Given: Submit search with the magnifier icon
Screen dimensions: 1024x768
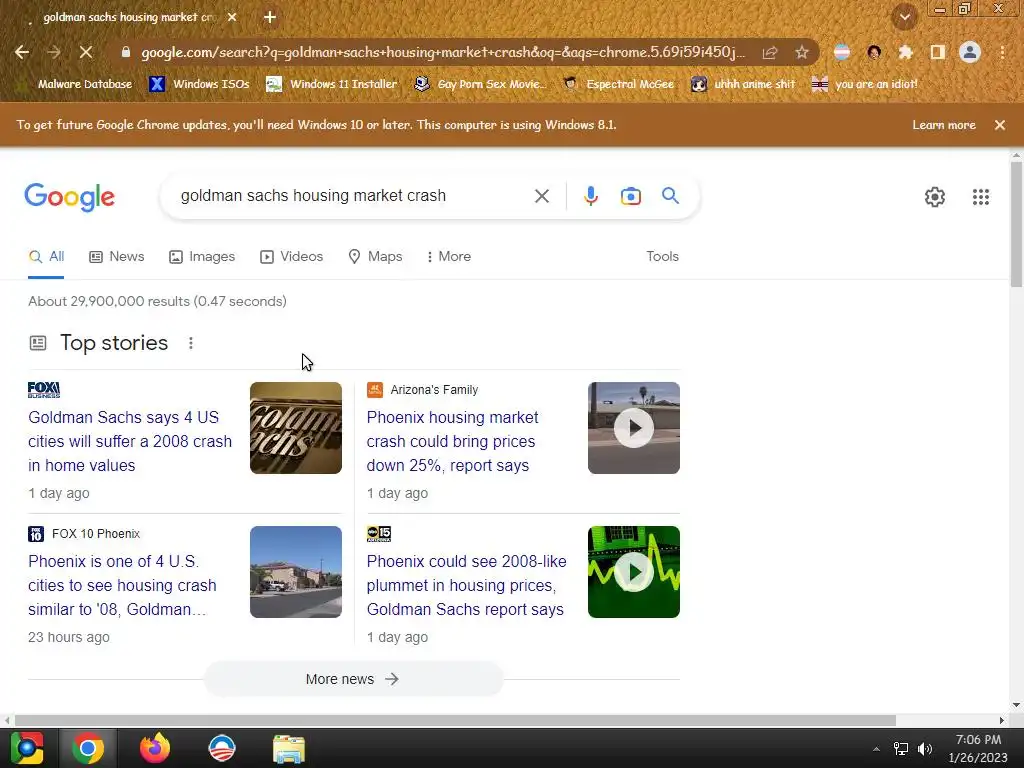Looking at the screenshot, I should pyautogui.click(x=671, y=195).
